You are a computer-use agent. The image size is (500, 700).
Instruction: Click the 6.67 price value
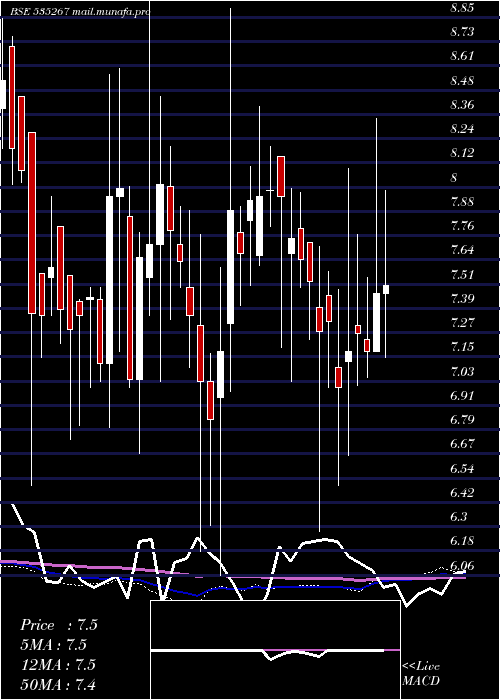(462, 444)
